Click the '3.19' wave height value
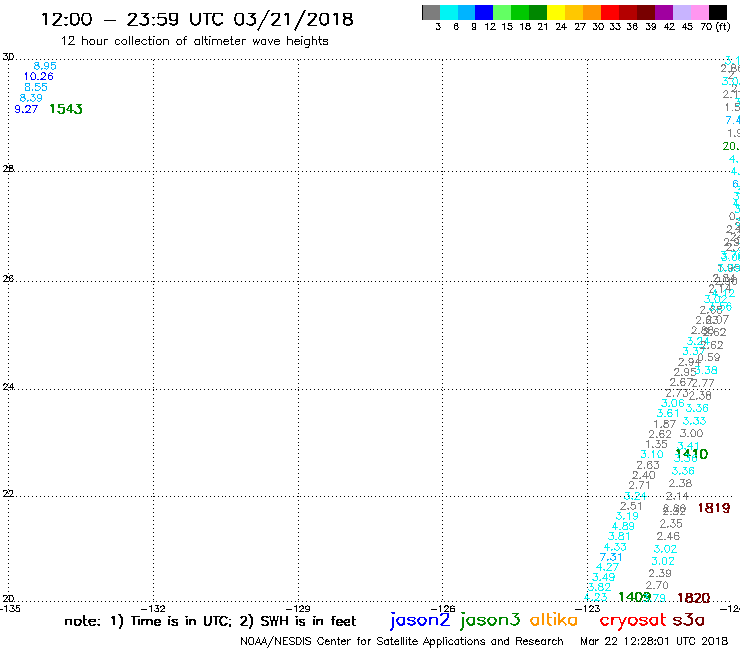Screen dimensions: 740x650 click(x=627, y=516)
